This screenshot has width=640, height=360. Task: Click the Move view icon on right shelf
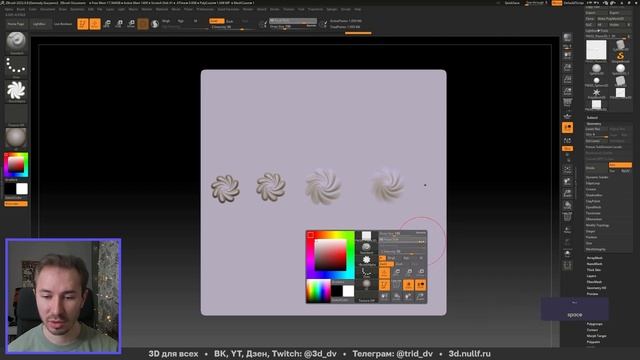click(x=567, y=181)
